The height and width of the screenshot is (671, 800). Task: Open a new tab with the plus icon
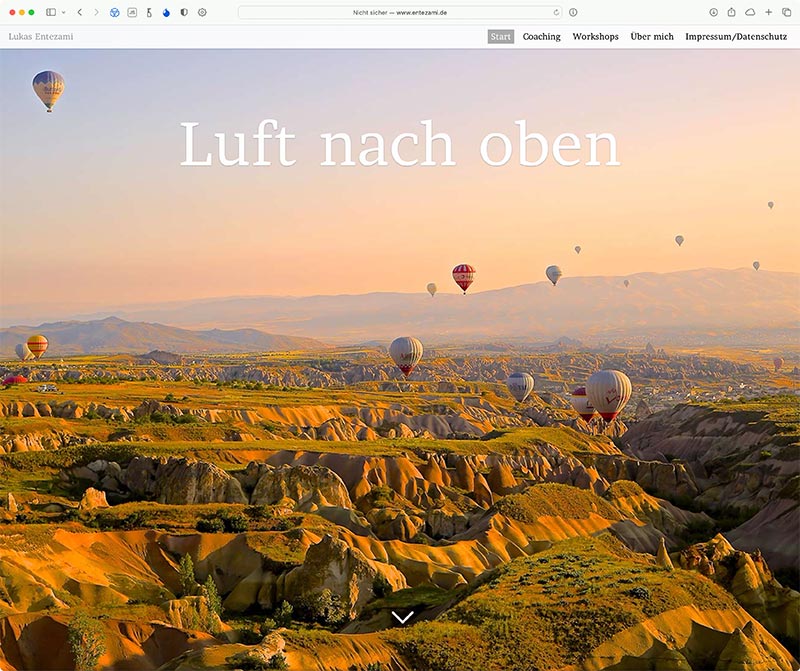click(x=768, y=11)
